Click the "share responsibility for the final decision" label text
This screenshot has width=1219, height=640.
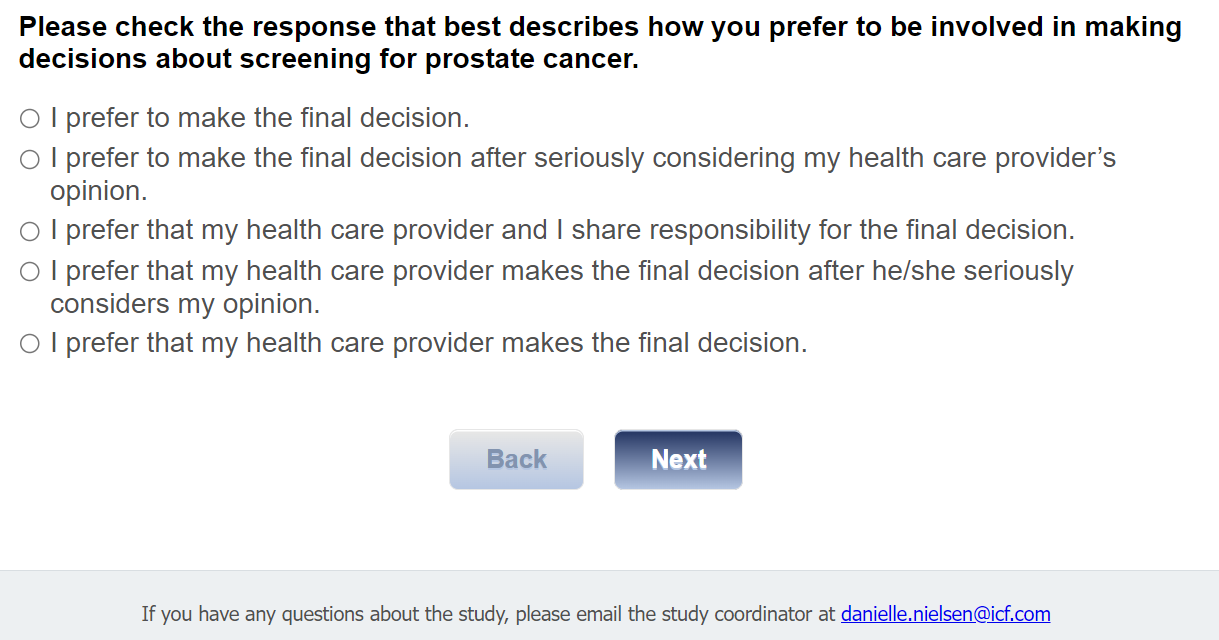click(x=822, y=230)
